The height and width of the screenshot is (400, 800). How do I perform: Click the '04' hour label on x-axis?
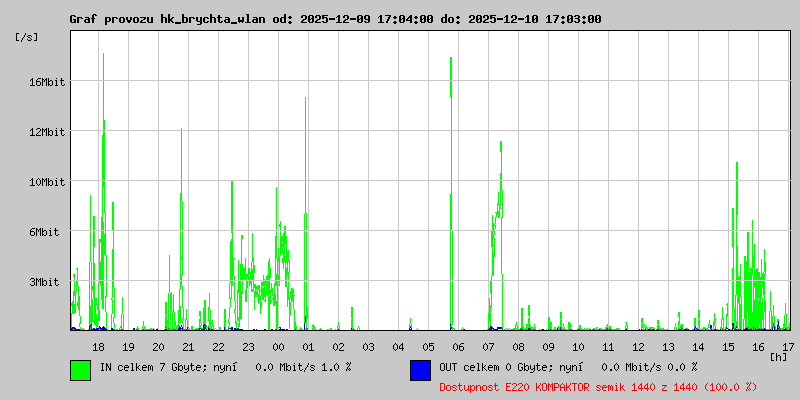(398, 347)
